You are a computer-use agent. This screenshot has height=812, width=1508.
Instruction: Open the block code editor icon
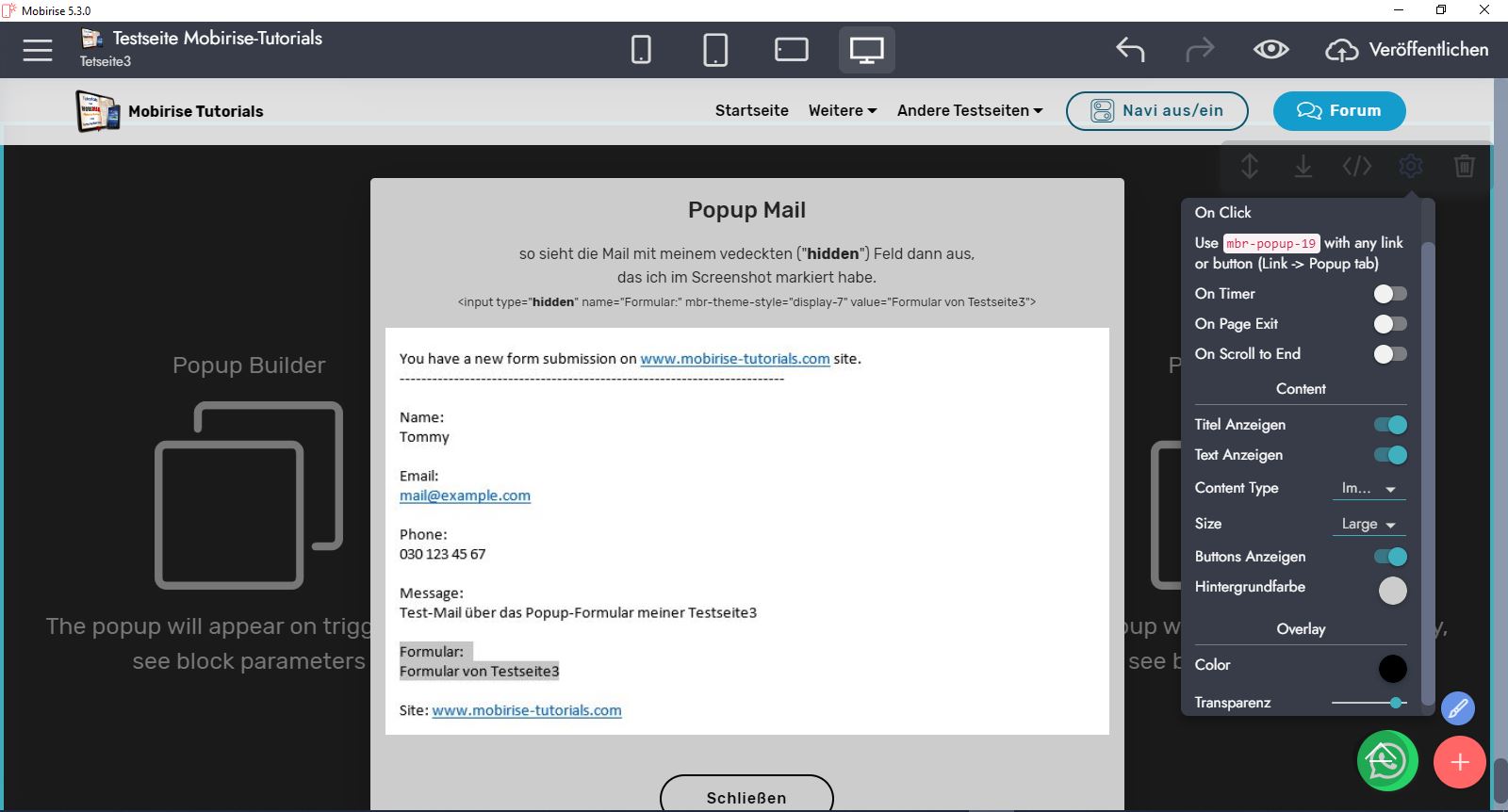pos(1357,166)
